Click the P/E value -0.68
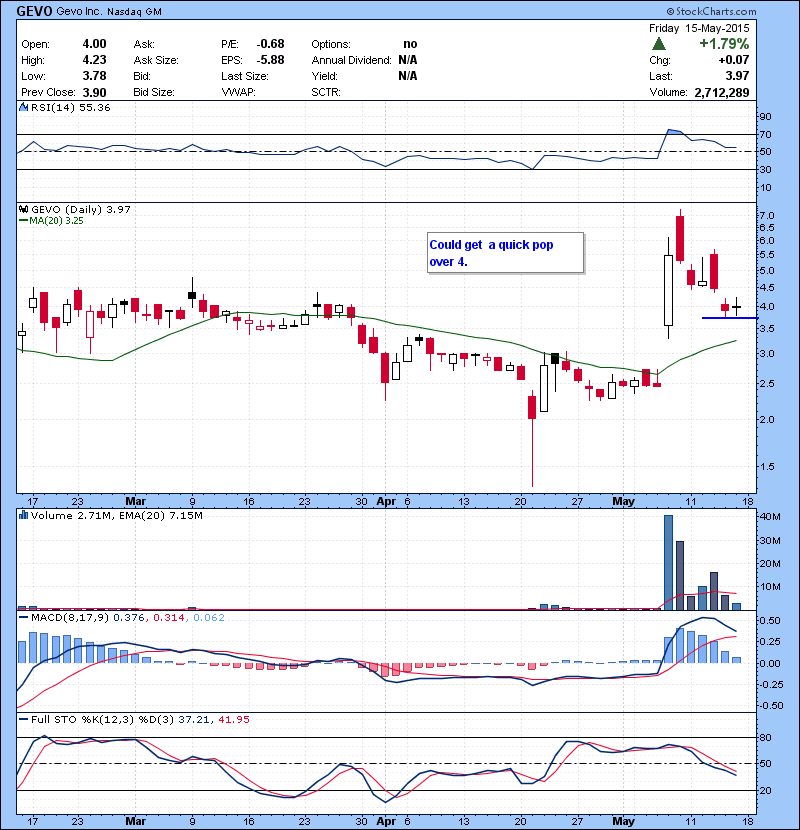Viewport: 800px width, 830px height. pyautogui.click(x=271, y=44)
